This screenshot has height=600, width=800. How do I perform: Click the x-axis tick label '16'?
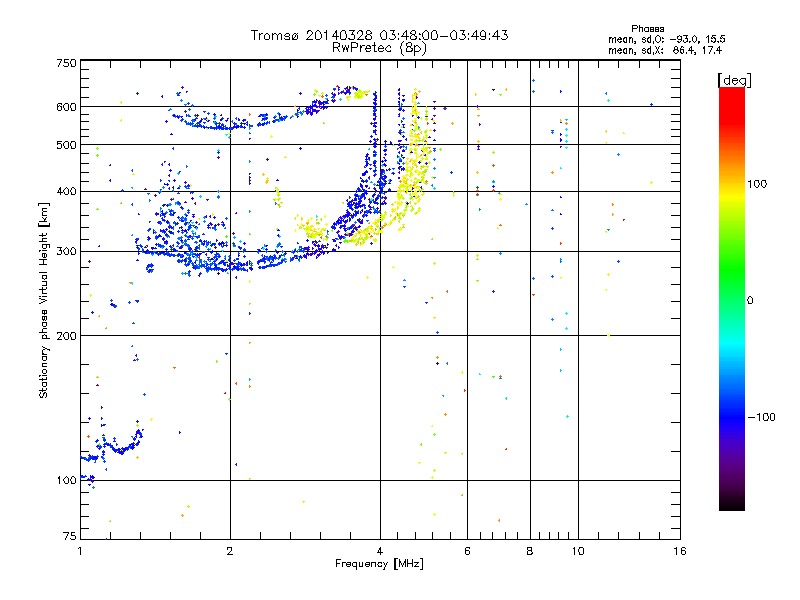(680, 551)
